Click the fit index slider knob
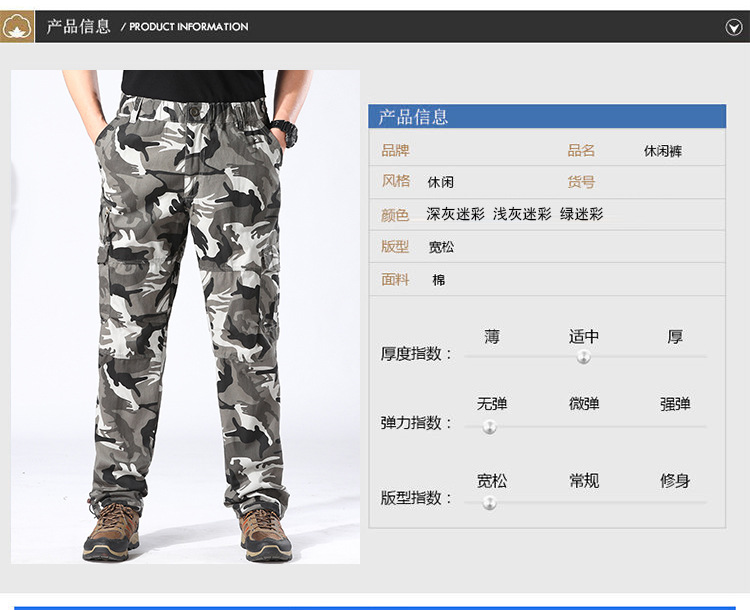Viewport: 750px width, 610px height. point(489,502)
